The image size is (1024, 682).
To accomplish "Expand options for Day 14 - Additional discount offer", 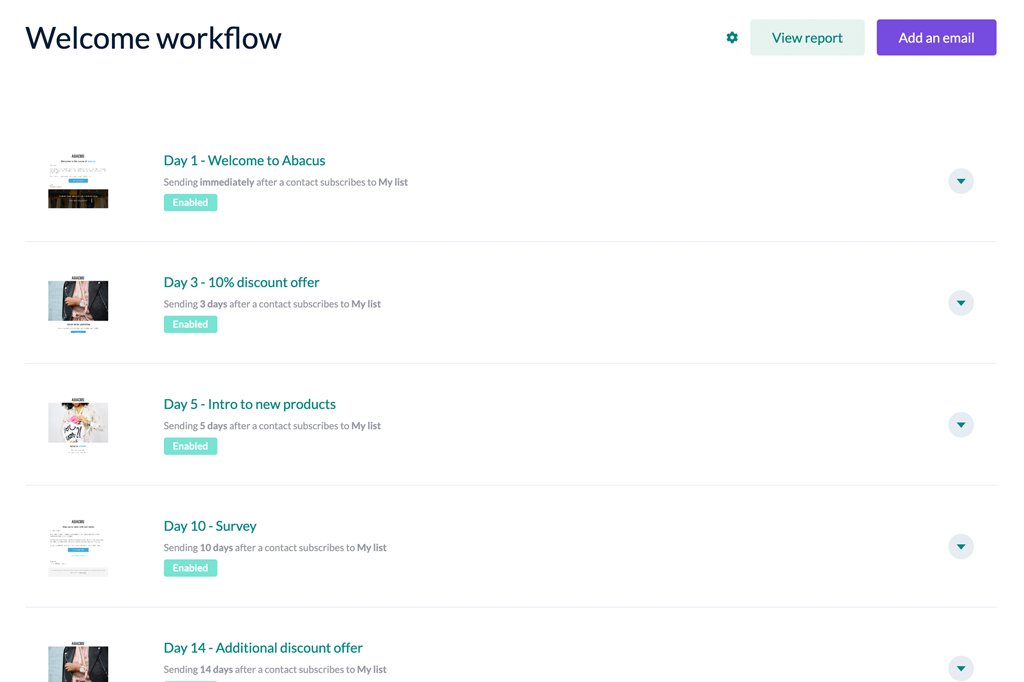I will click(x=960, y=668).
